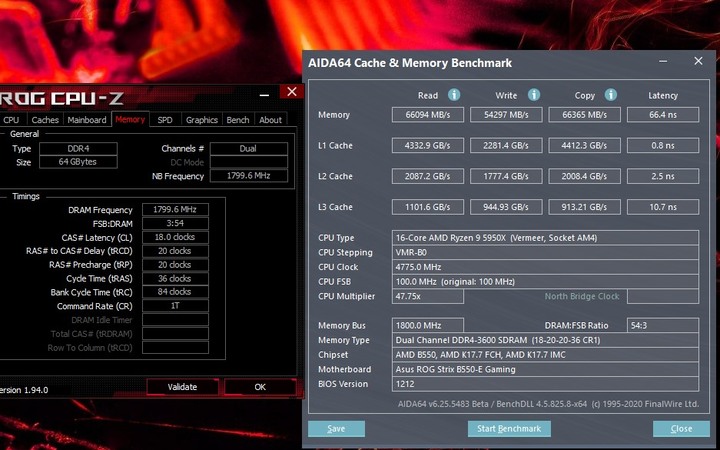The image size is (720, 450).
Task: Click the Chipset field AMD B550
Action: point(546,354)
